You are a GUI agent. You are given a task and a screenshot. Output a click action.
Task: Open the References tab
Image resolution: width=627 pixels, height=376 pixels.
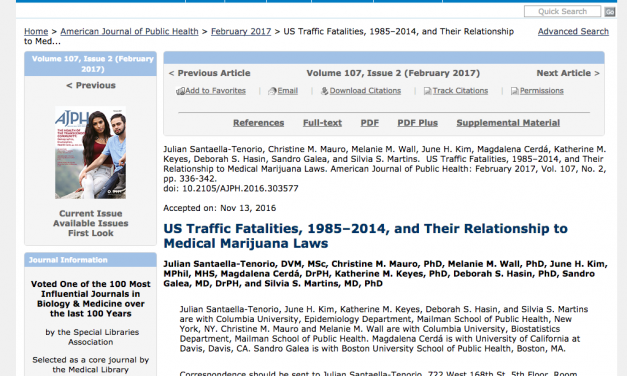259,123
